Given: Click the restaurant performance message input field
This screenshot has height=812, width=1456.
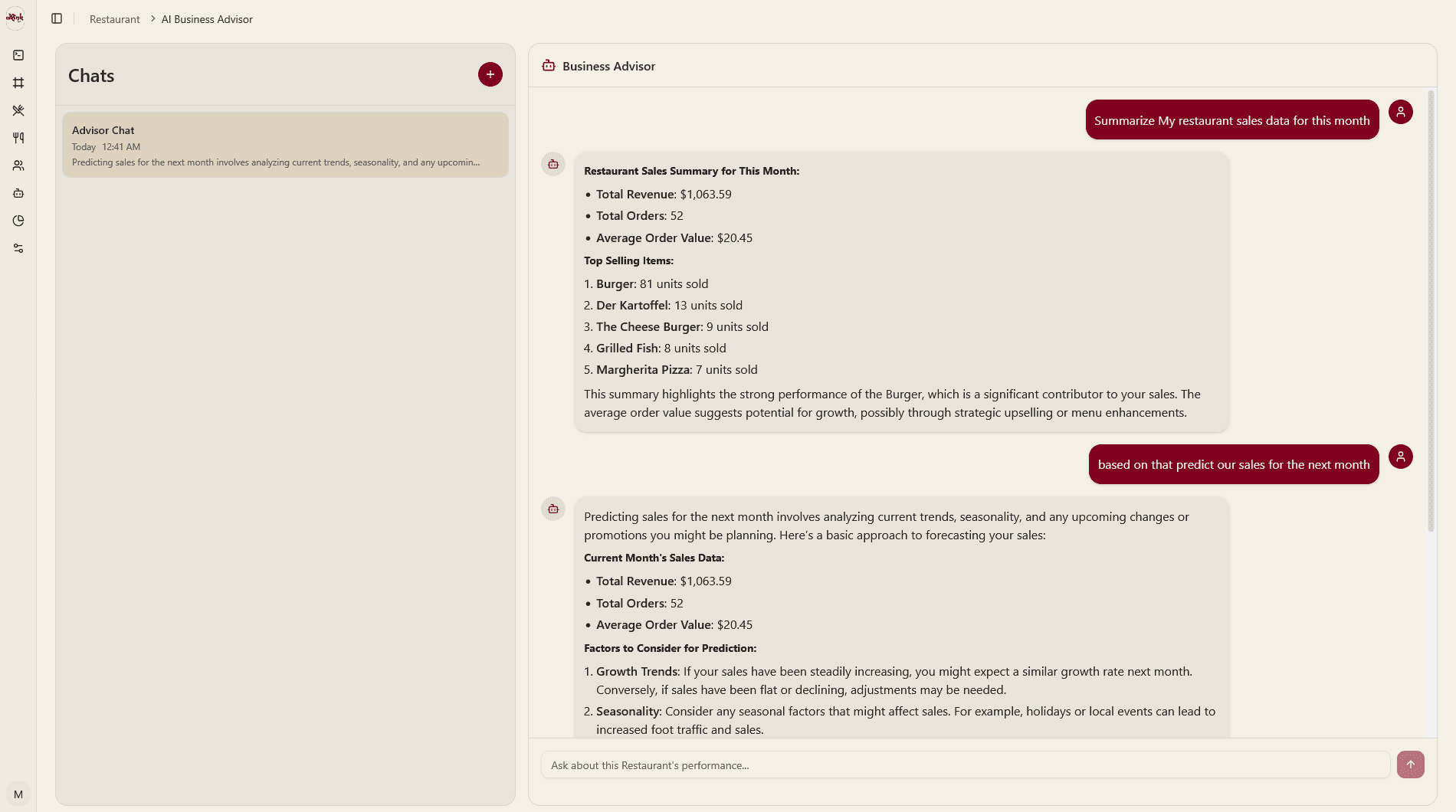Looking at the screenshot, I should coord(966,765).
